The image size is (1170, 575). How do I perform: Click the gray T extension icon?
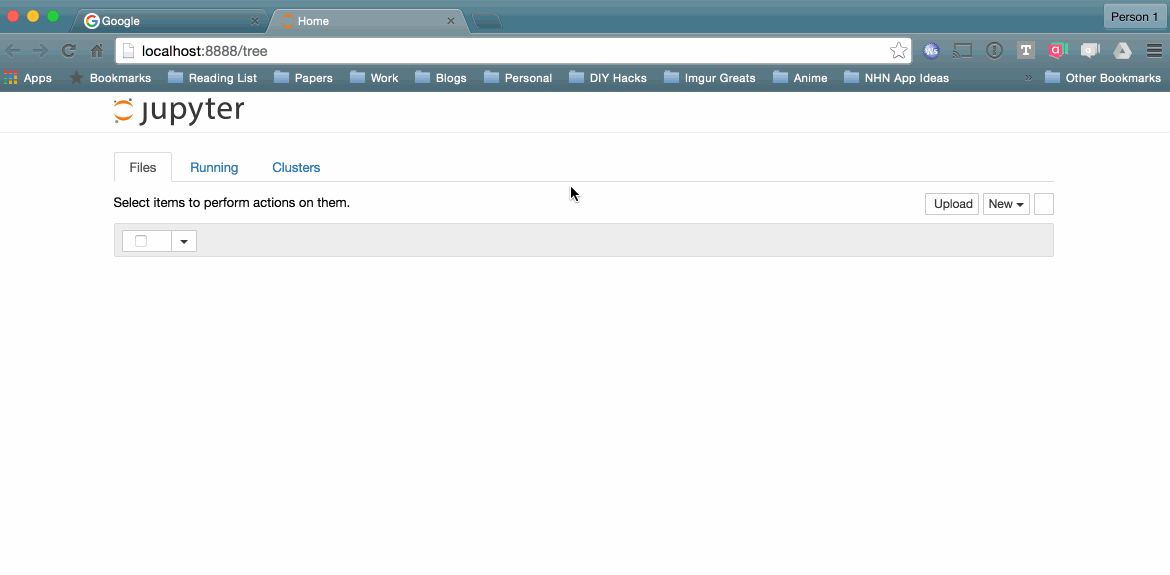pyautogui.click(x=1025, y=51)
